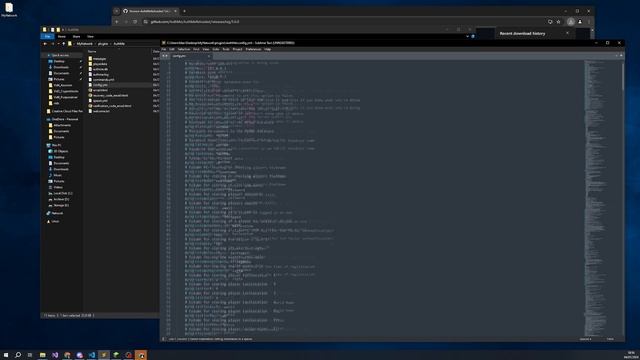Screen dimensions: 640x360
Task: Open the File tab in File Explorer ribbon
Action: point(47,36)
